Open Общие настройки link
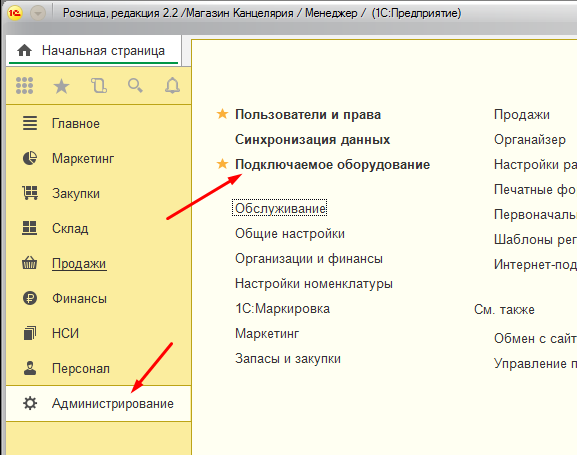 (290, 233)
